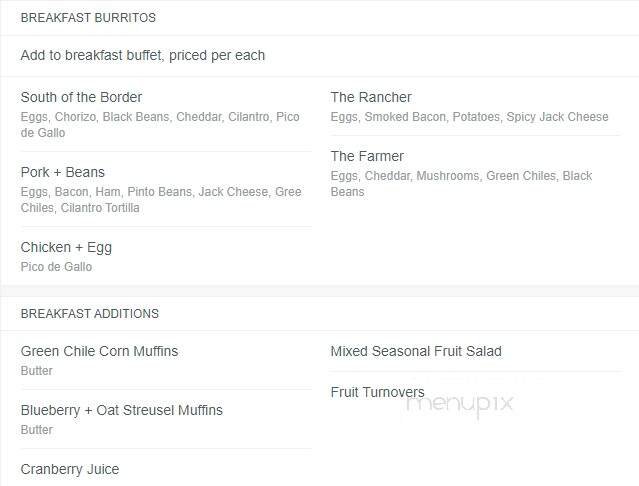Image resolution: width=639 pixels, height=486 pixels.
Task: Click the 'Add to breakfast buffet' note
Action: pos(142,56)
